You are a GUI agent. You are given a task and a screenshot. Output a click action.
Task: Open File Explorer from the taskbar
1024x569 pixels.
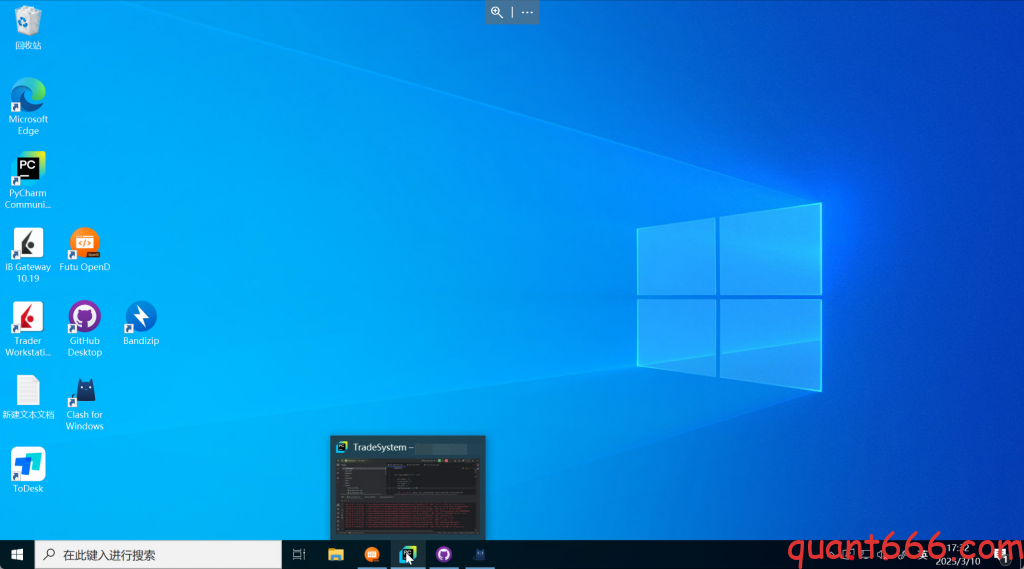pos(336,555)
